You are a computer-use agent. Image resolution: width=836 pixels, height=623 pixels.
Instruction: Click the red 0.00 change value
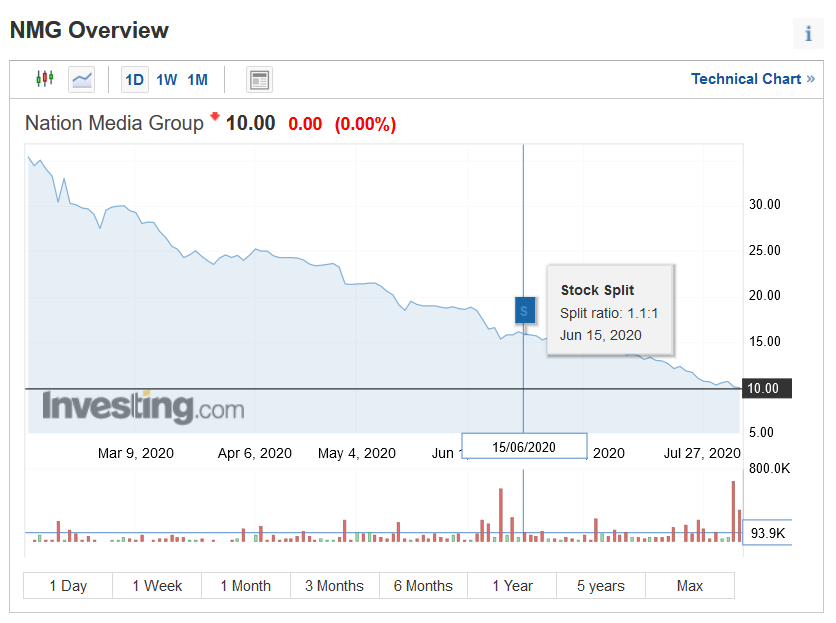[305, 124]
